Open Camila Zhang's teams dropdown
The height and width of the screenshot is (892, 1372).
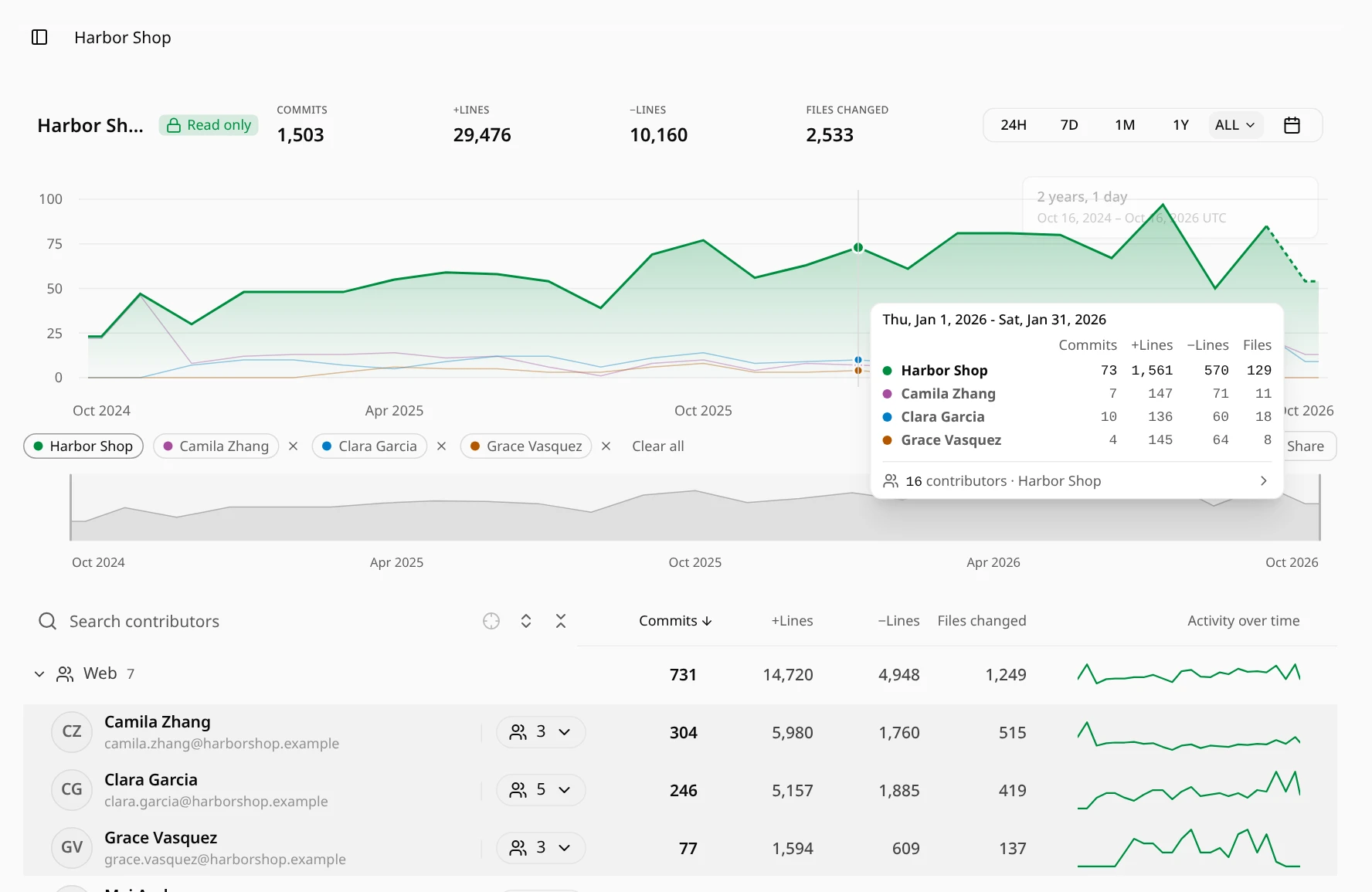point(541,731)
